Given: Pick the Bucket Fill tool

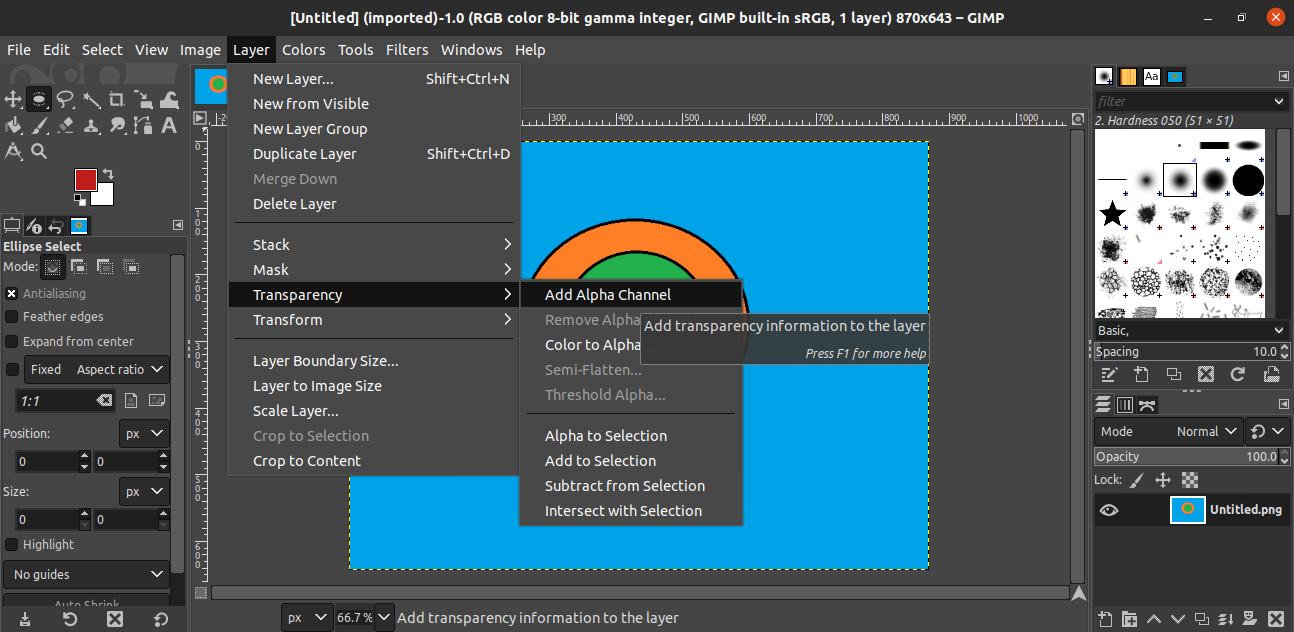Looking at the screenshot, I should click(x=13, y=125).
